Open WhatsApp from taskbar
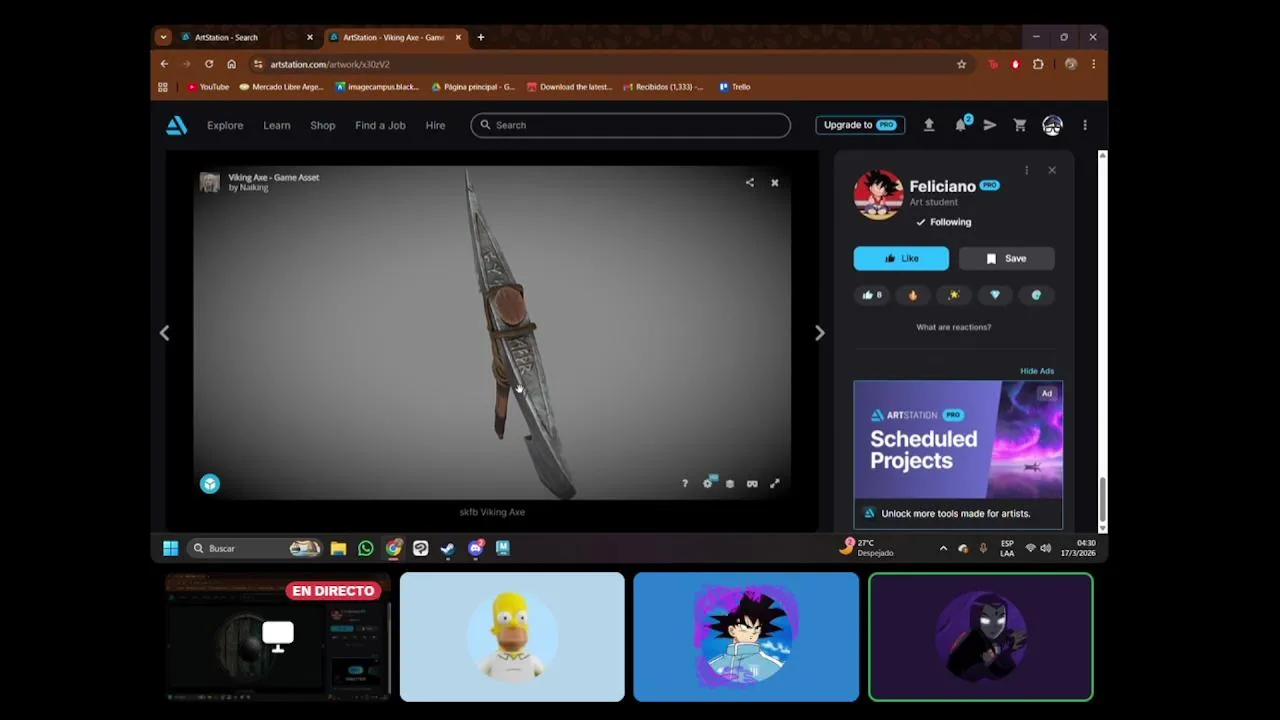 366,548
